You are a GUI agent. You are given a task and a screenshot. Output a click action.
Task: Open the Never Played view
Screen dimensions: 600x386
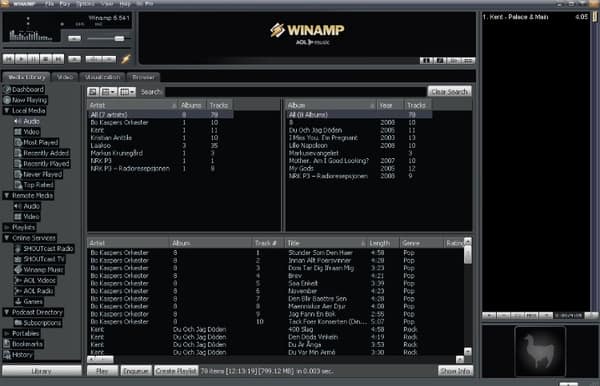[38, 174]
